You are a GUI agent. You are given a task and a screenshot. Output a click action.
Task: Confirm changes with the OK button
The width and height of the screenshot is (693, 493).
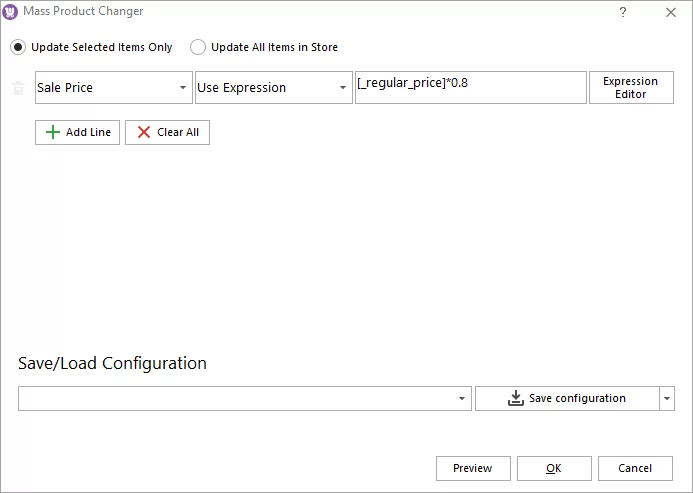point(553,468)
